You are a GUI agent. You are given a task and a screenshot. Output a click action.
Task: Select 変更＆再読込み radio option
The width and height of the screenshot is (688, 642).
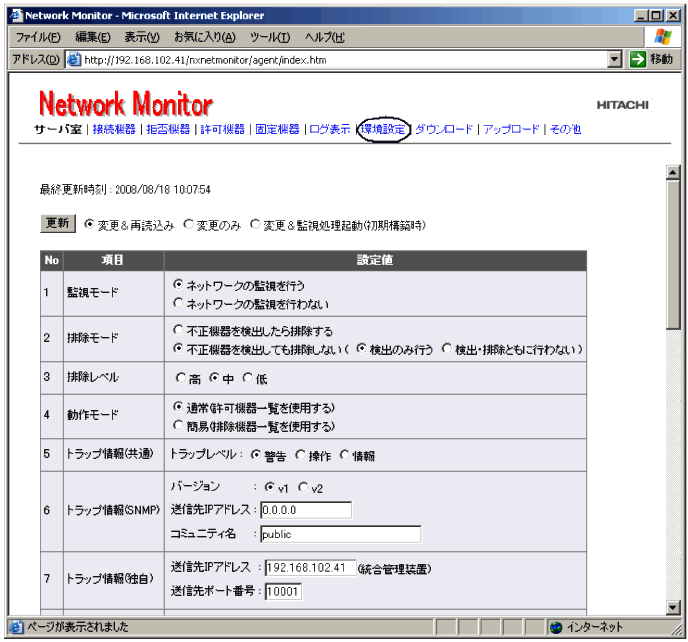coord(89,224)
